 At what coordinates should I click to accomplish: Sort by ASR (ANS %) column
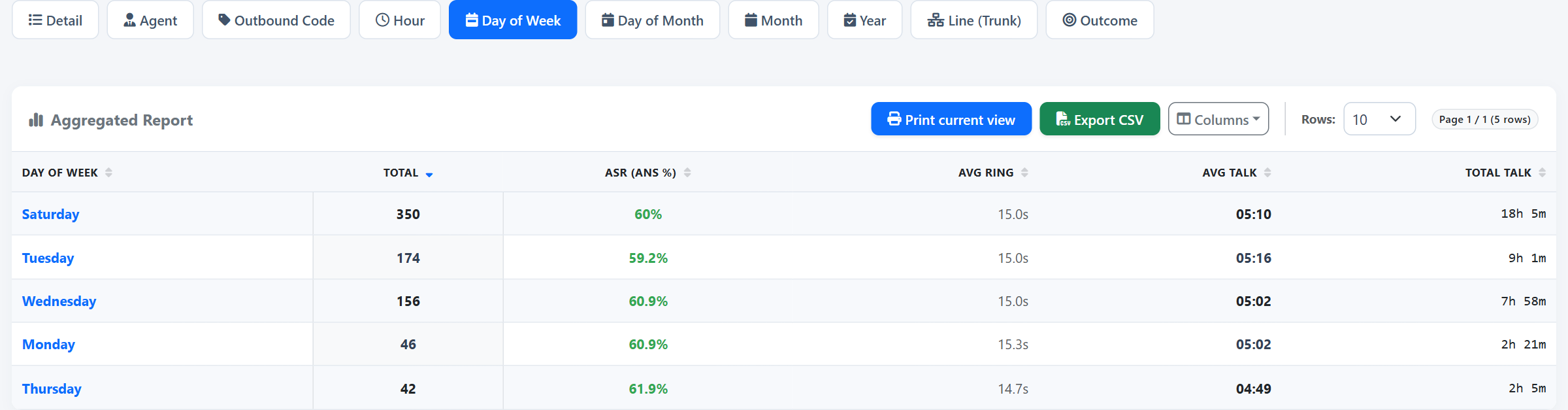coord(648,173)
